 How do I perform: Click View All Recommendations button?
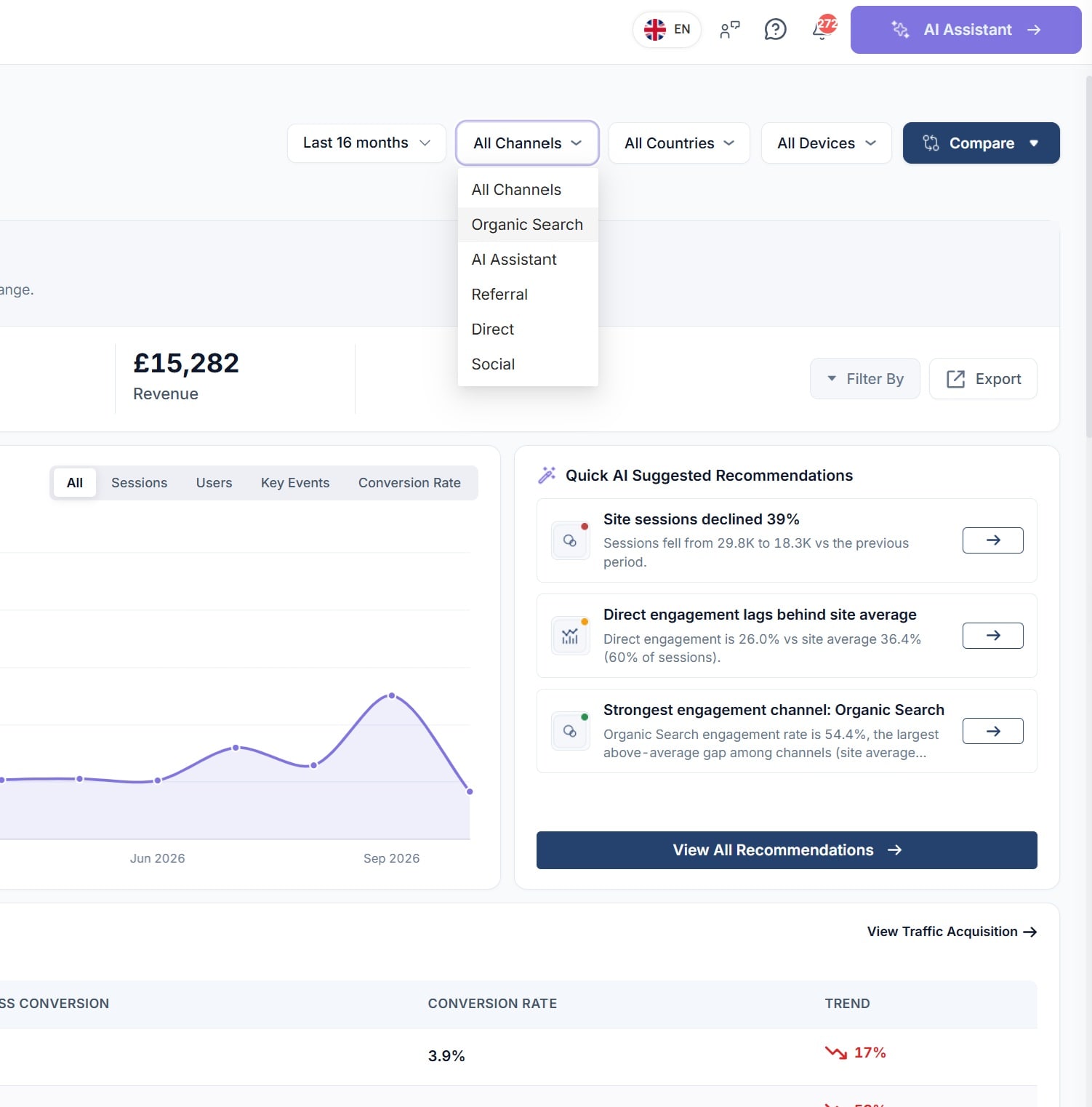pos(787,850)
